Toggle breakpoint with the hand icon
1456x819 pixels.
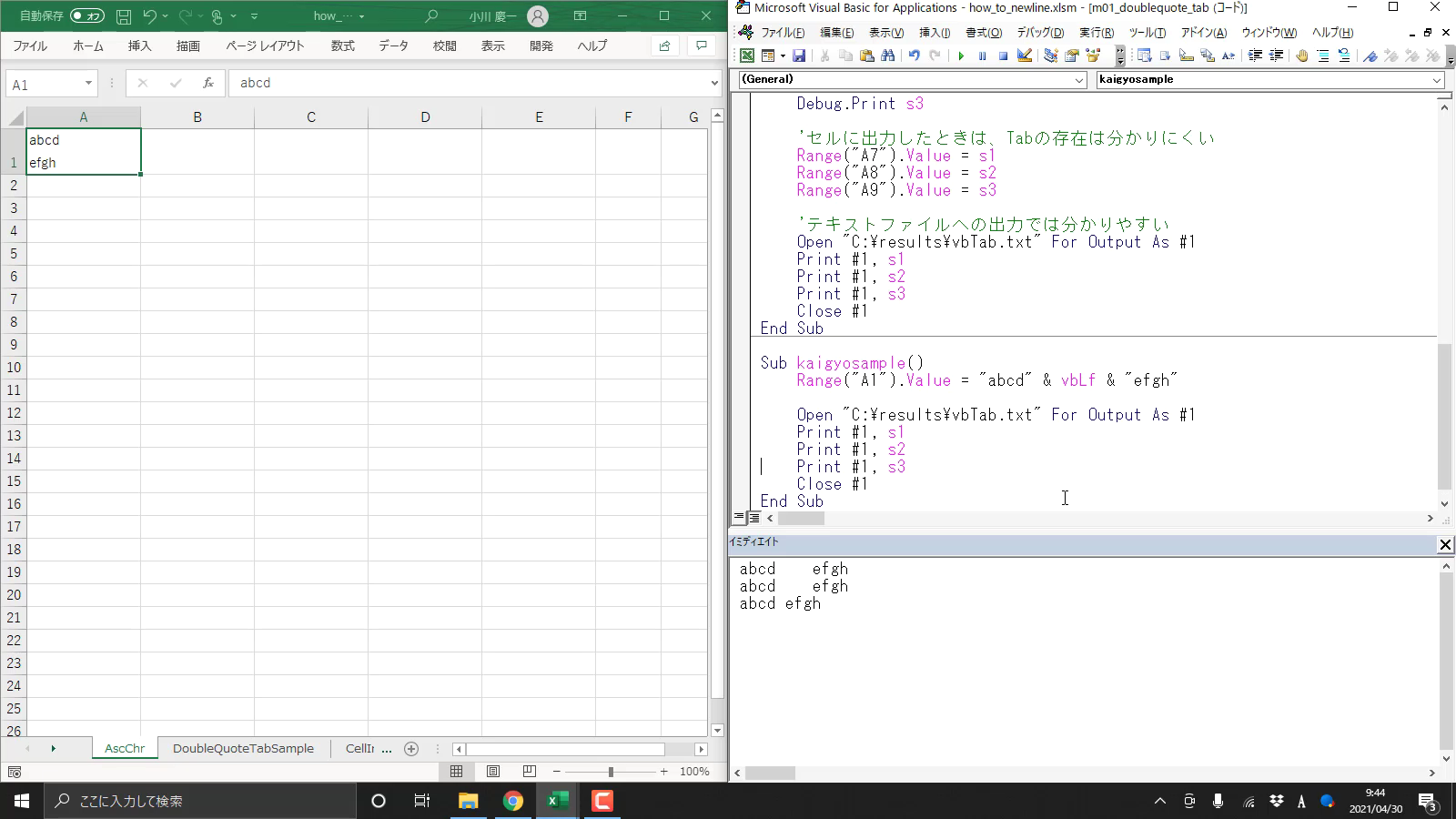click(x=1301, y=56)
